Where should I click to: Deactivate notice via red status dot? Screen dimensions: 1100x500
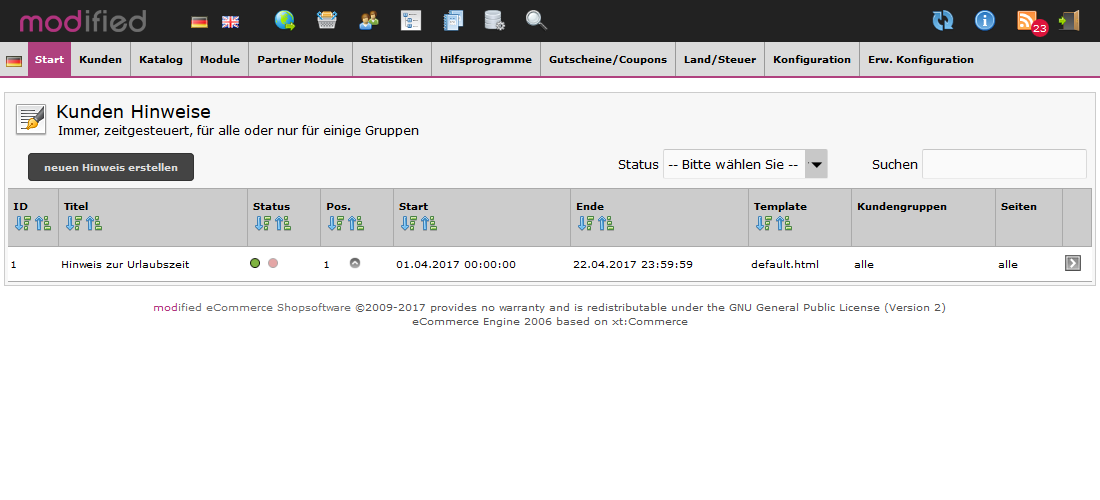273,264
